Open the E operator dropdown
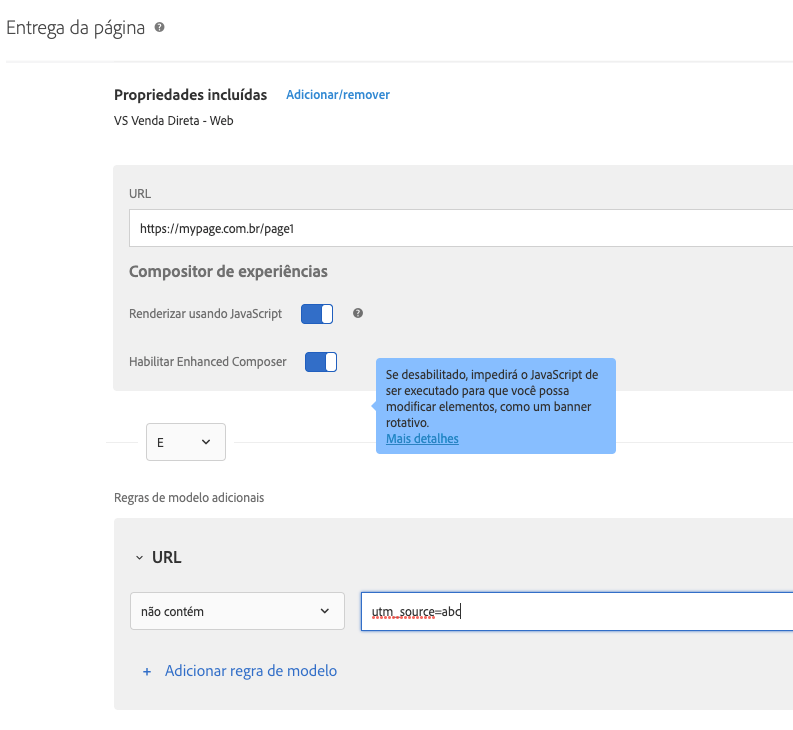The height and width of the screenshot is (730, 793). pos(185,442)
